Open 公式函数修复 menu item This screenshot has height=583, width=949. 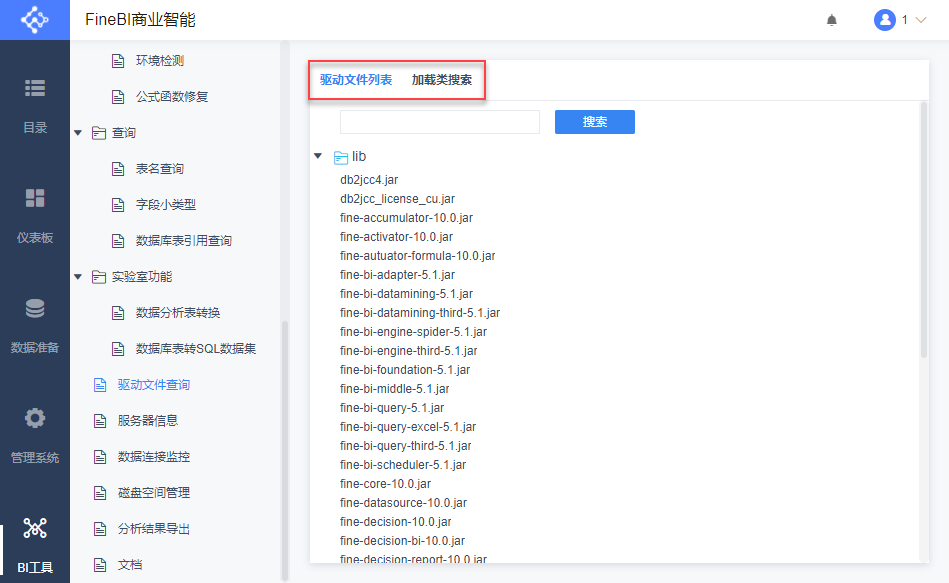click(172, 97)
